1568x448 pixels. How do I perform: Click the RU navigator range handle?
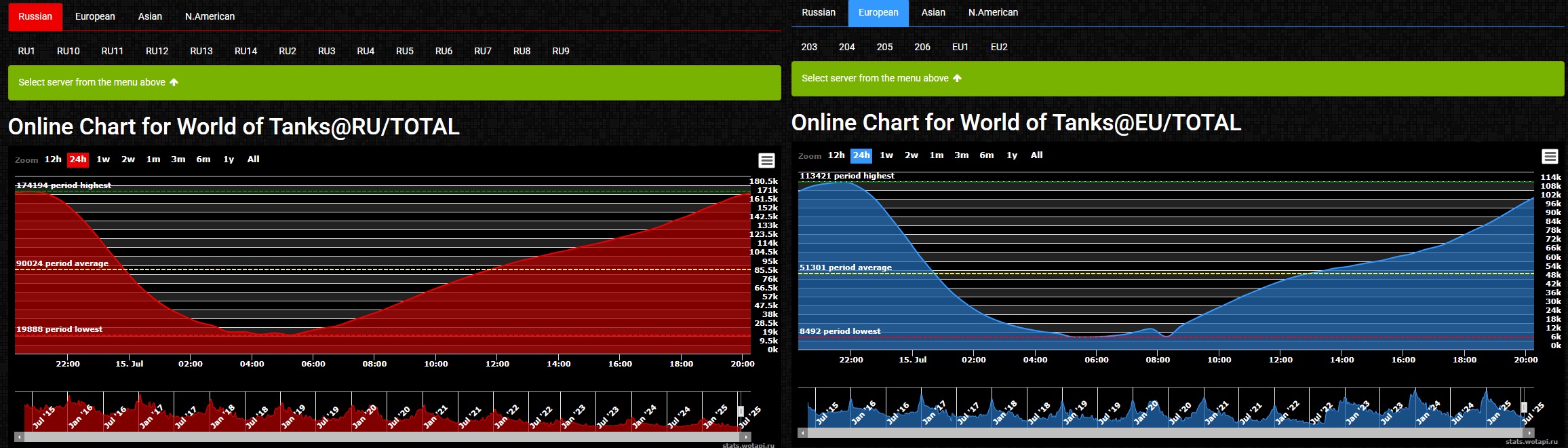741,411
